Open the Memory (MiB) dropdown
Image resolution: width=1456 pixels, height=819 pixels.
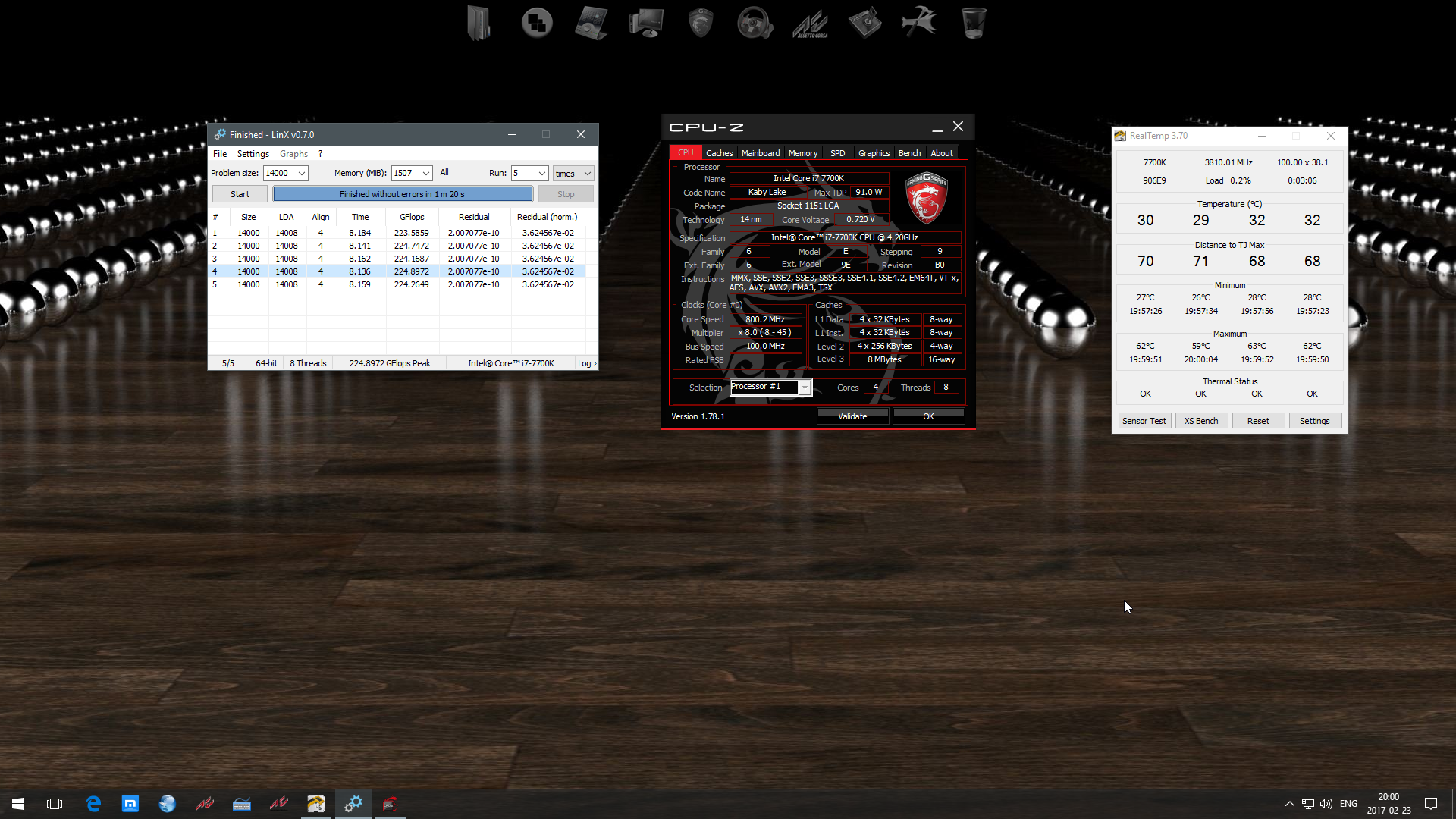pos(425,174)
